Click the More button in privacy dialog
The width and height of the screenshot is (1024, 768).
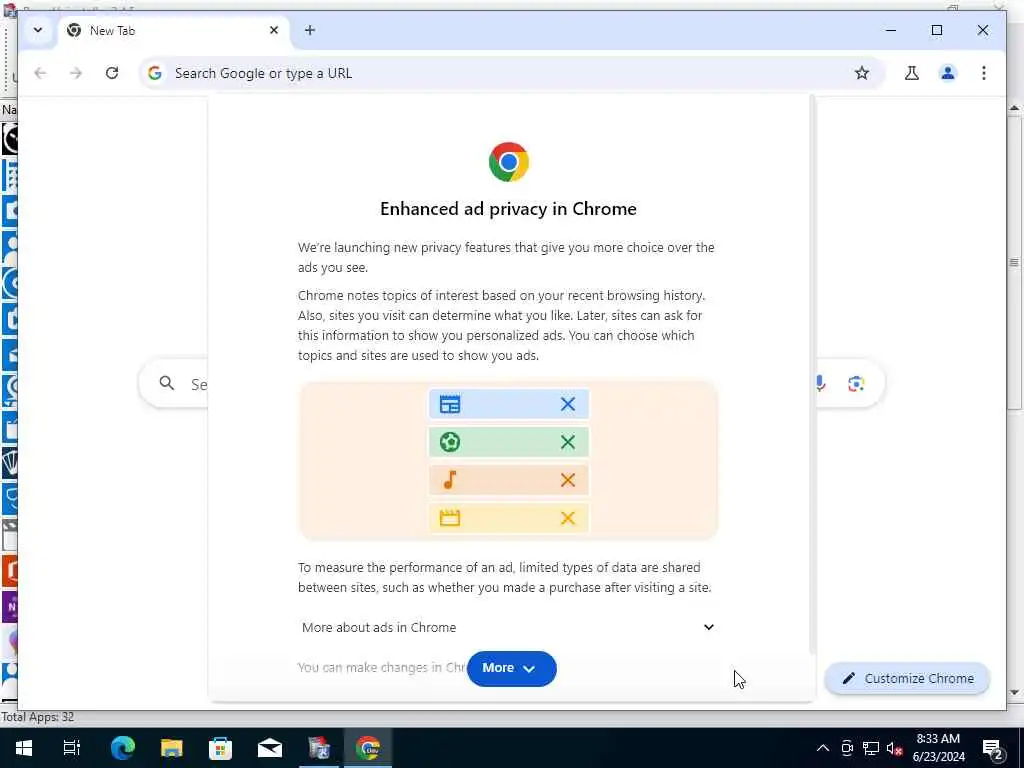pyautogui.click(x=512, y=668)
